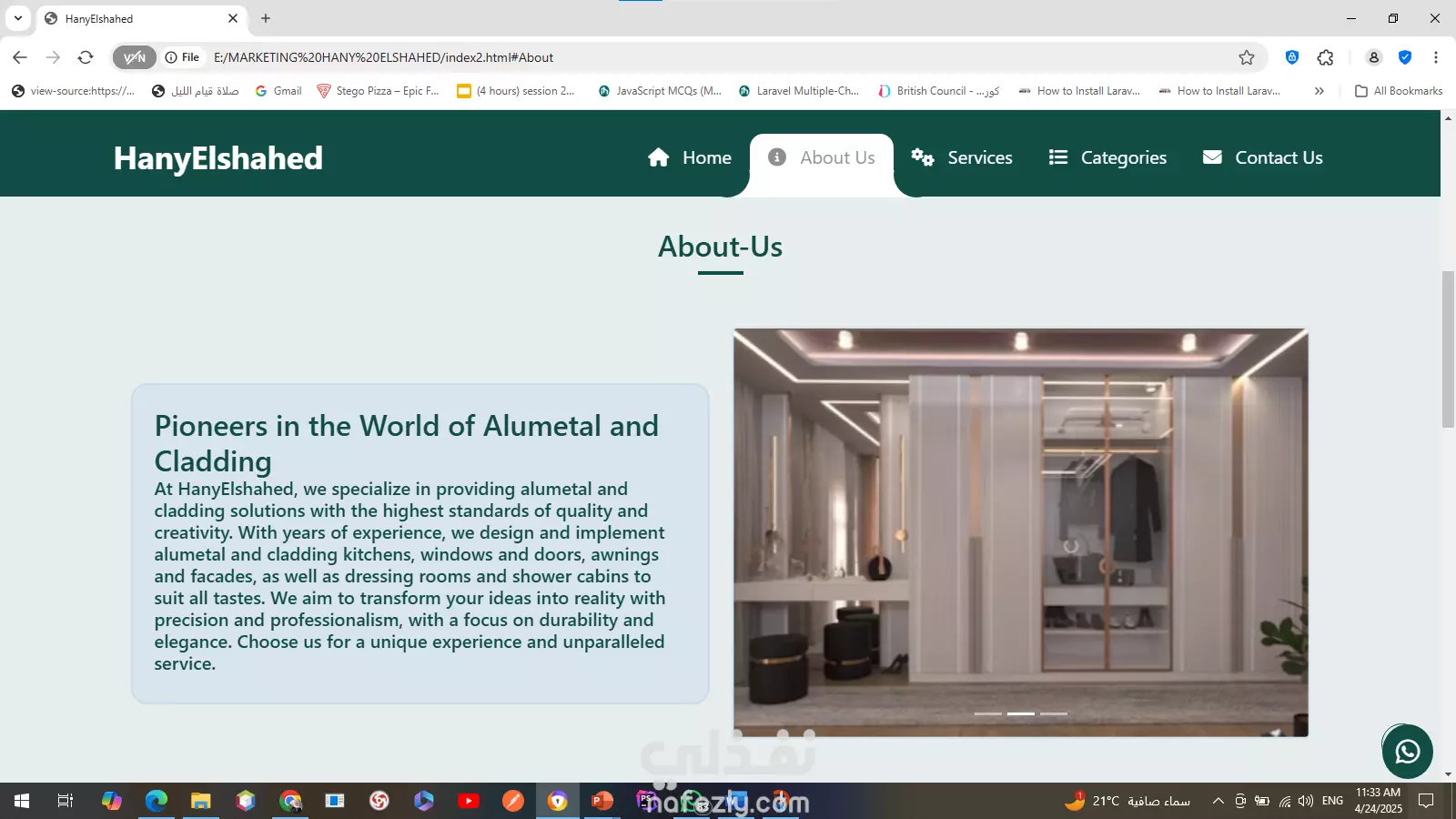Open the tab search dropdown arrow
This screenshot has width=1456, height=819.
18,18
